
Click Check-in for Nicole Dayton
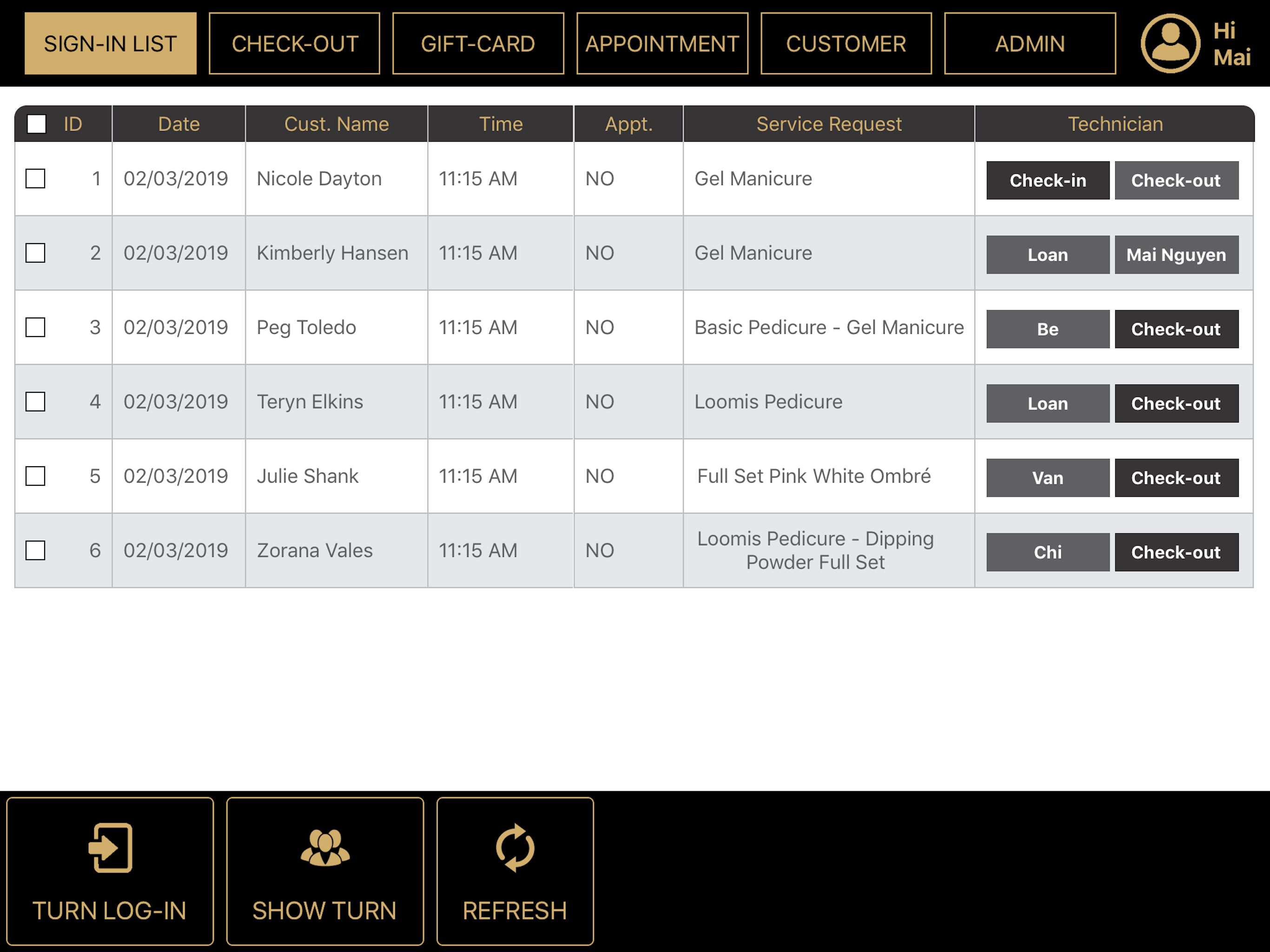pos(1048,180)
